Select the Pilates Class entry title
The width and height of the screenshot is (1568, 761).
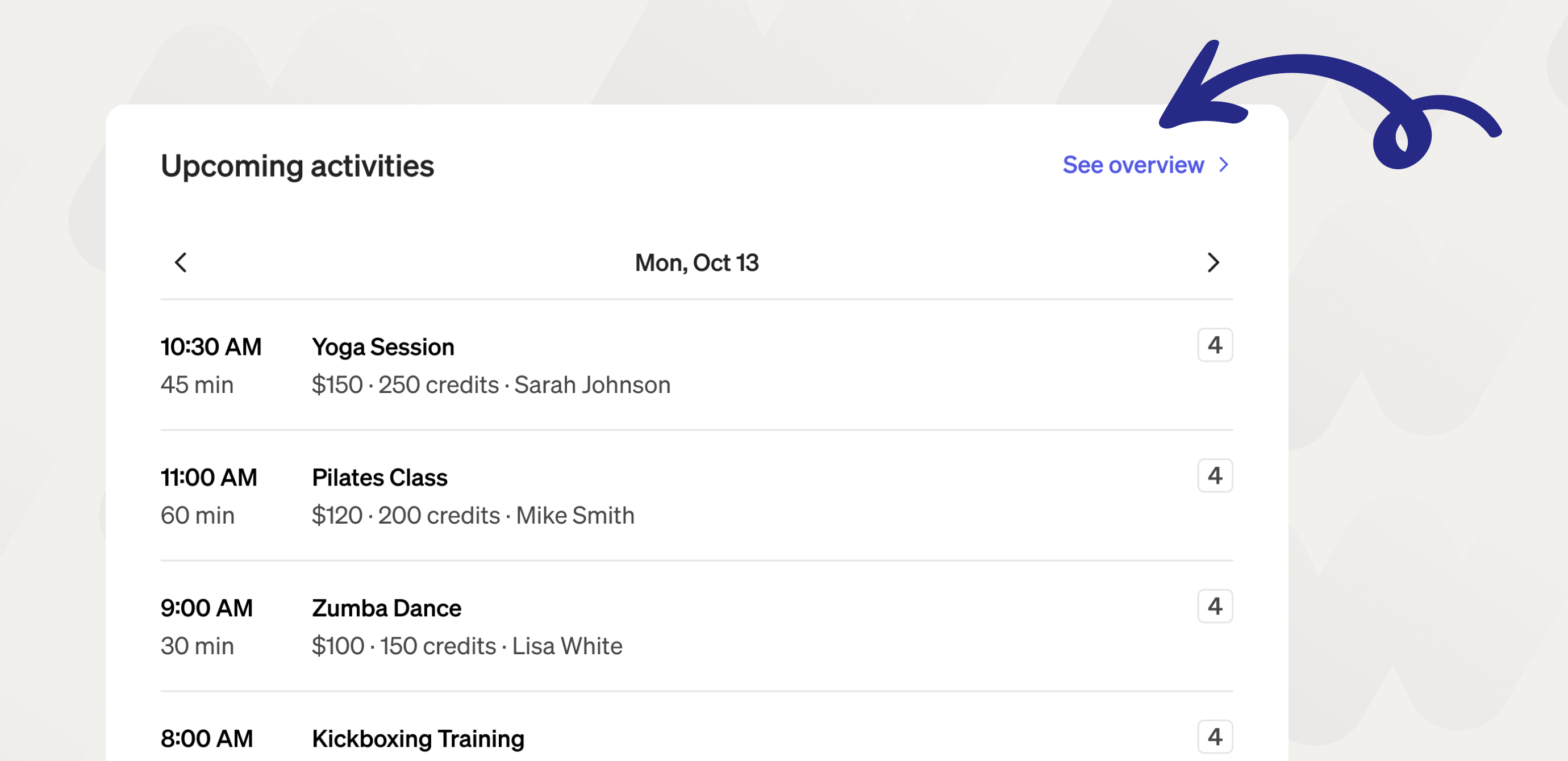pyautogui.click(x=380, y=478)
